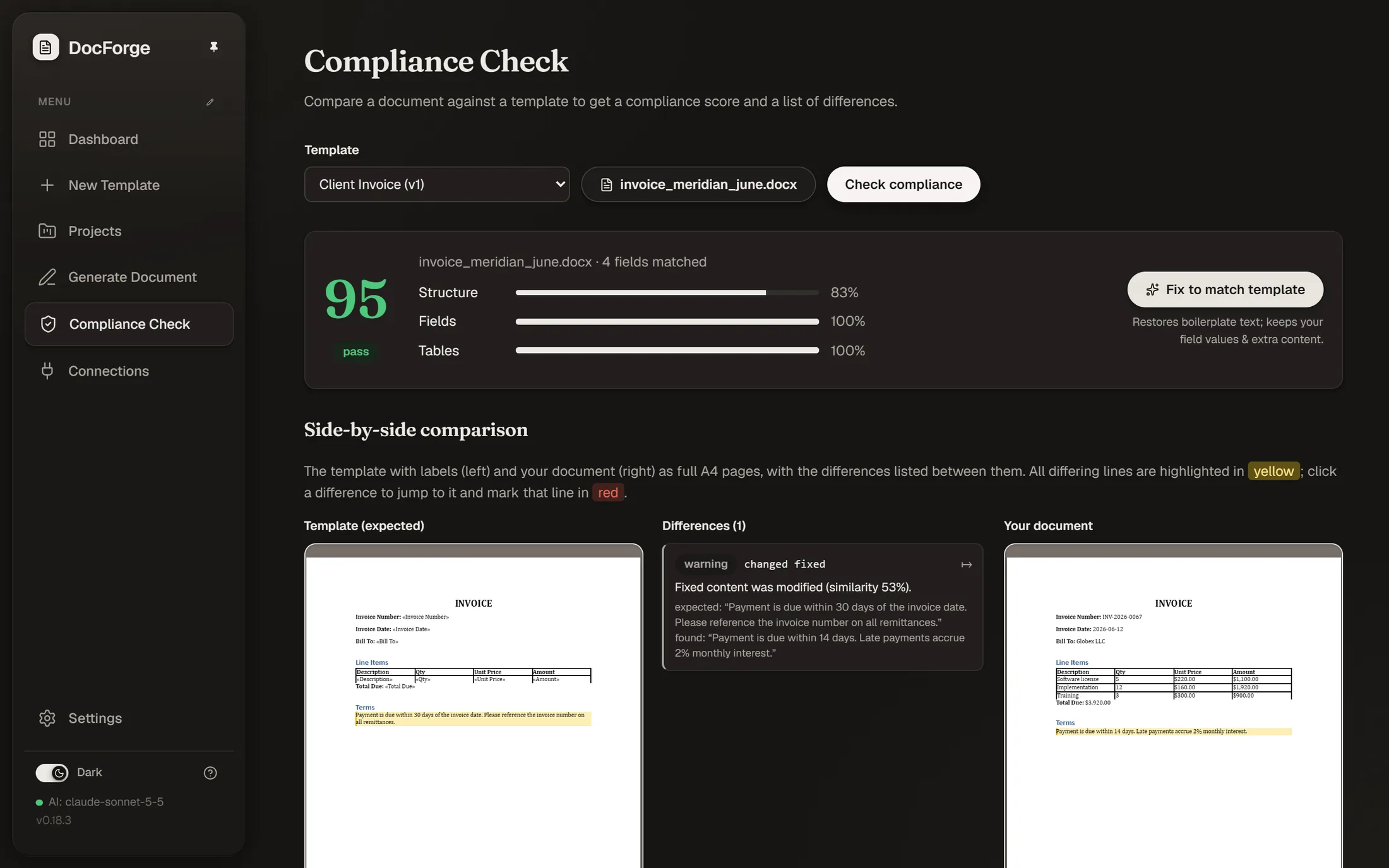Click the Settings gear icon
The height and width of the screenshot is (868, 1389).
[x=47, y=718]
